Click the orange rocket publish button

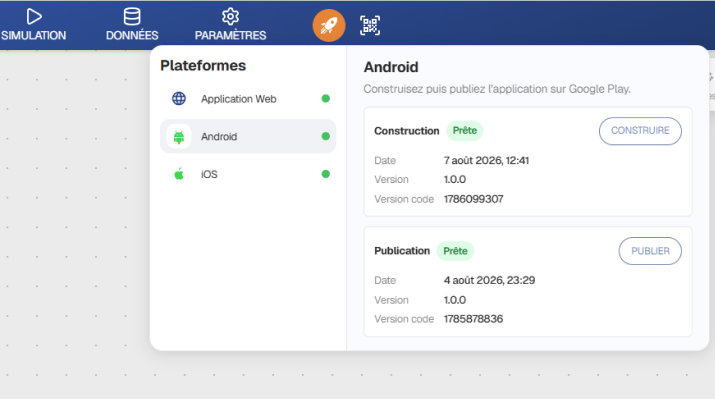coord(329,26)
